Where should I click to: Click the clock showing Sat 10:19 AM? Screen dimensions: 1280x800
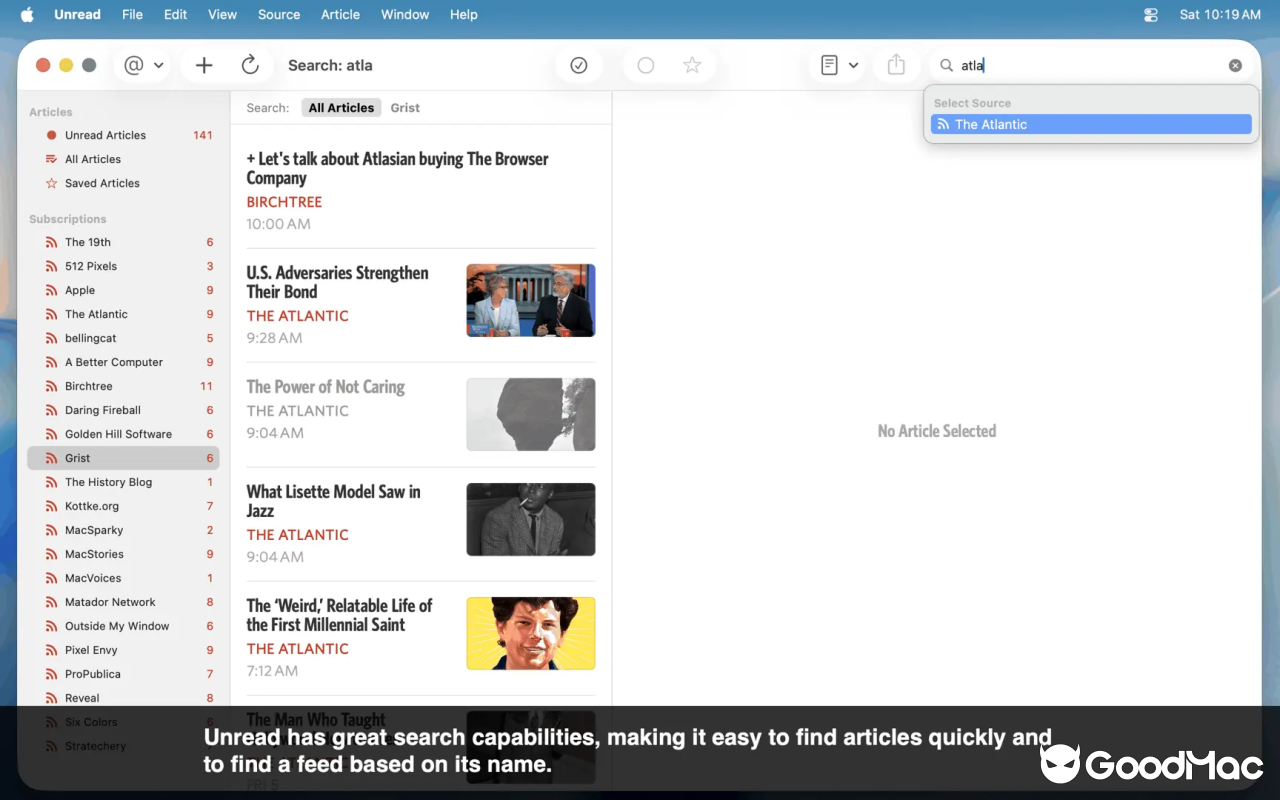point(1219,14)
